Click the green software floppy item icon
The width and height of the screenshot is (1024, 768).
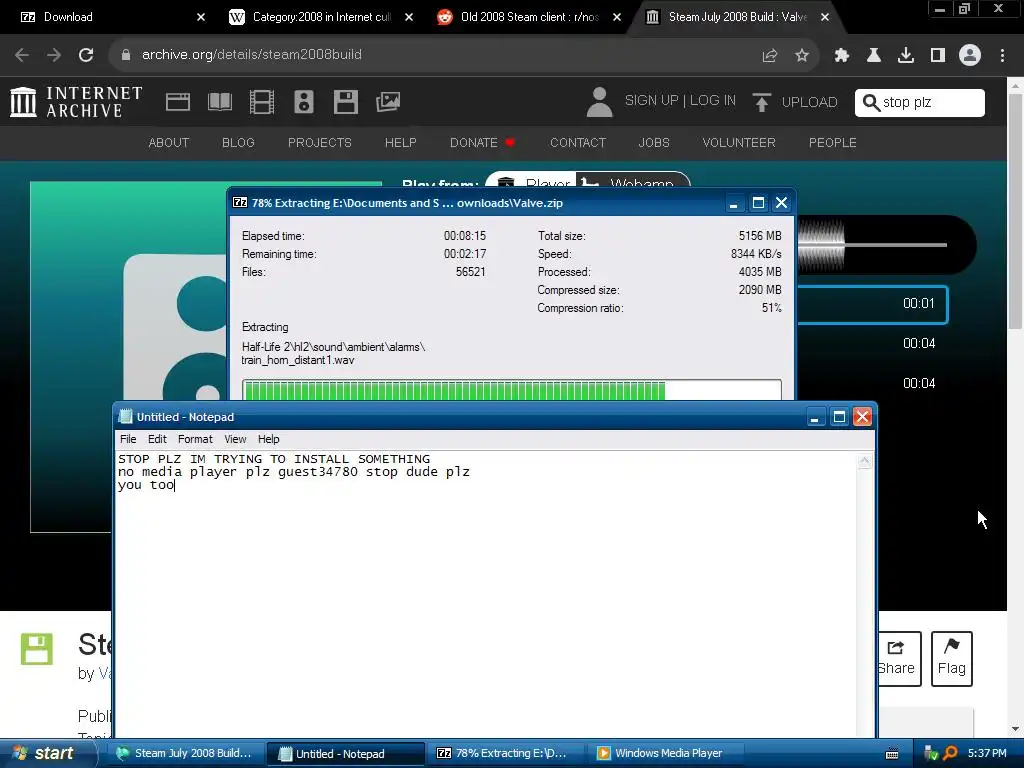(37, 649)
